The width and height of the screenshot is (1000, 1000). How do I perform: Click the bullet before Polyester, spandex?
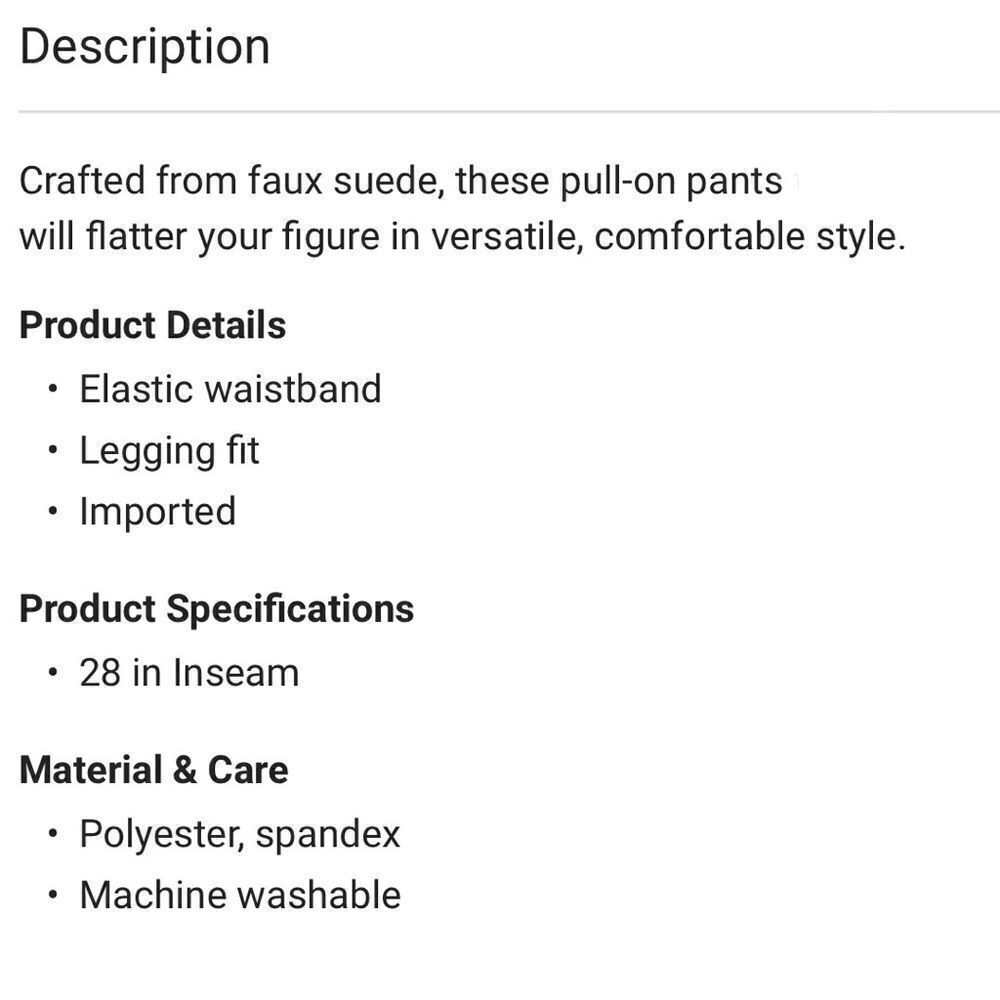coord(53,833)
